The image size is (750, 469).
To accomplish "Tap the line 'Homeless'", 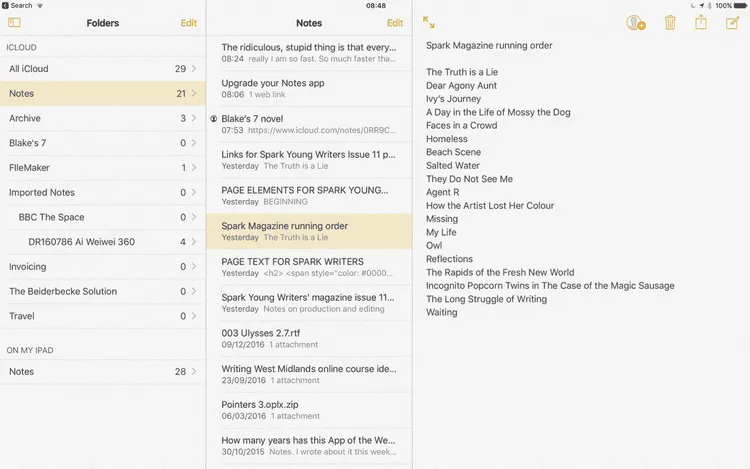I will coord(447,139).
